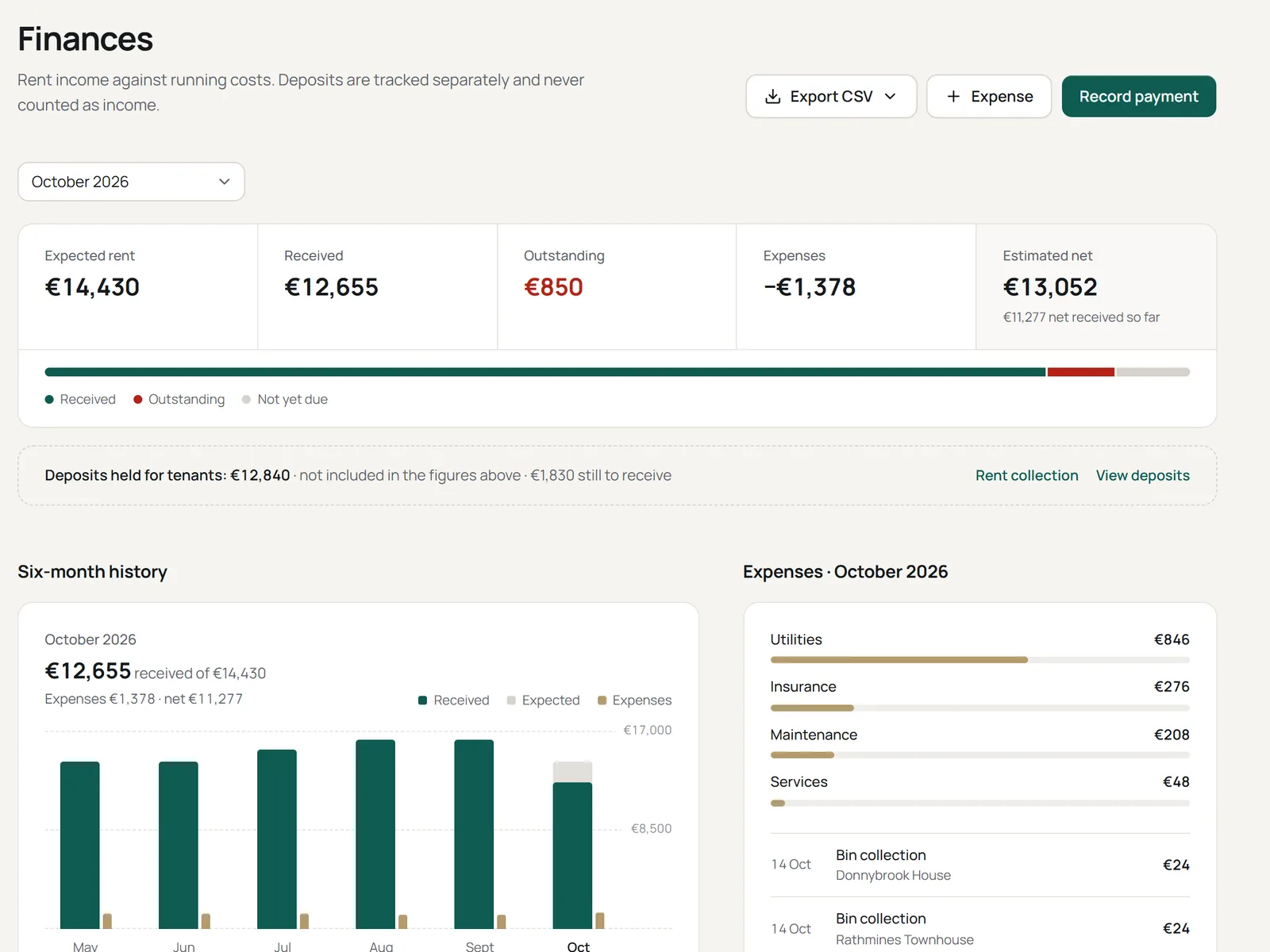Click the Expenses −€1,378 card
This screenshot has width=1270, height=952.
tap(856, 286)
